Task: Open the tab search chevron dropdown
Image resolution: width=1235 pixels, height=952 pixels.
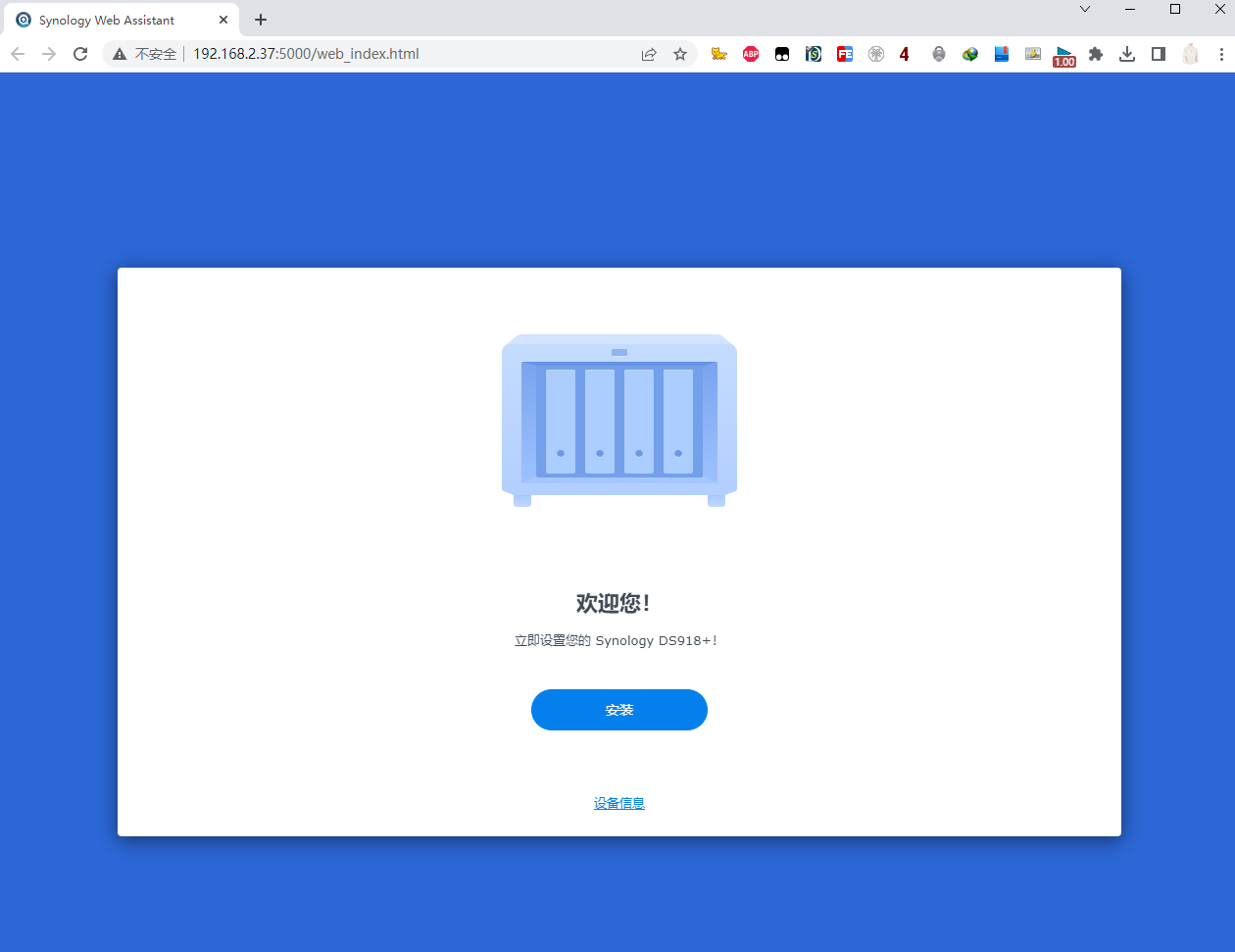Action: tap(1085, 9)
